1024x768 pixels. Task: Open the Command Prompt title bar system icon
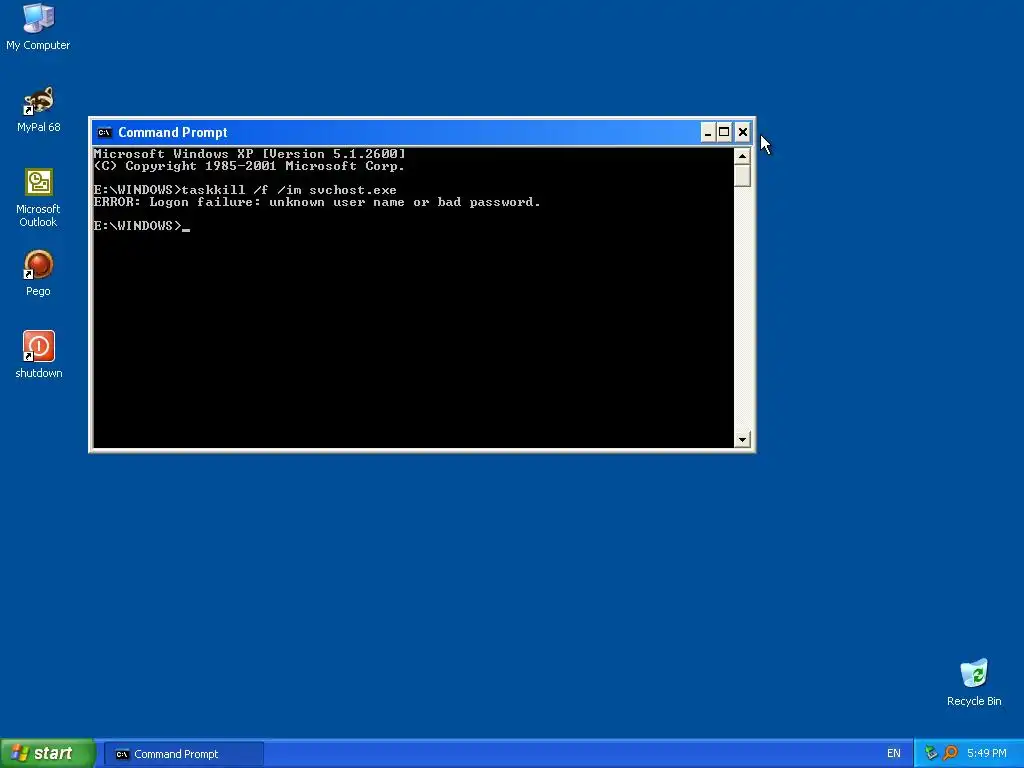pos(104,133)
